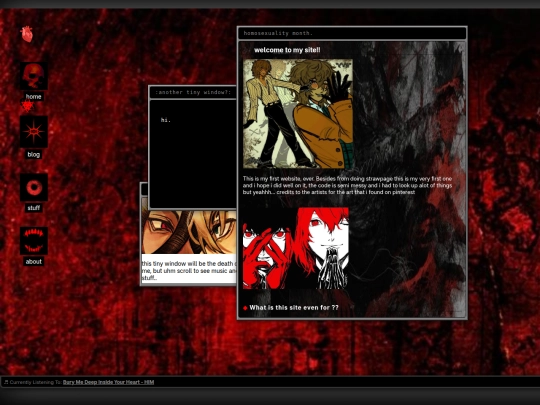Viewport: 540px width, 405px height.
Task: Select the red ring icon for stuff
Action: point(34,187)
